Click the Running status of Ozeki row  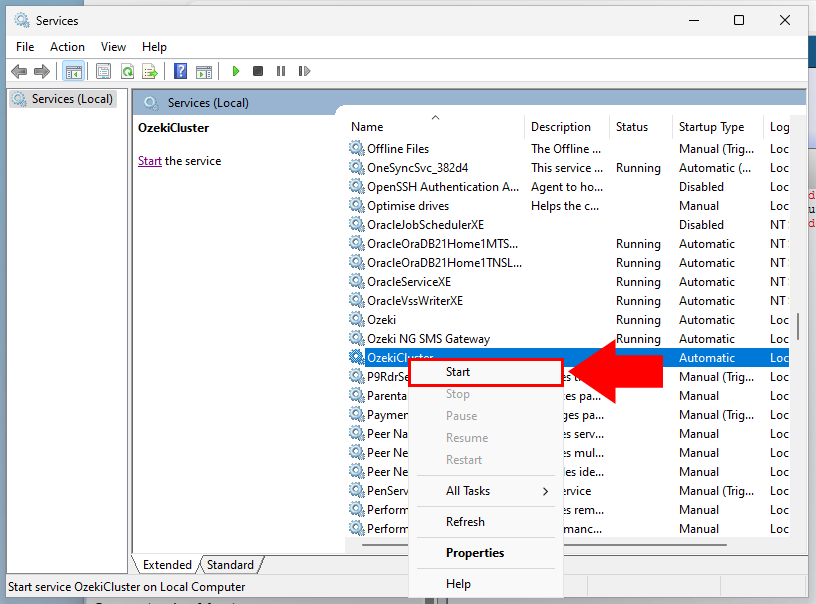pyautogui.click(x=638, y=320)
